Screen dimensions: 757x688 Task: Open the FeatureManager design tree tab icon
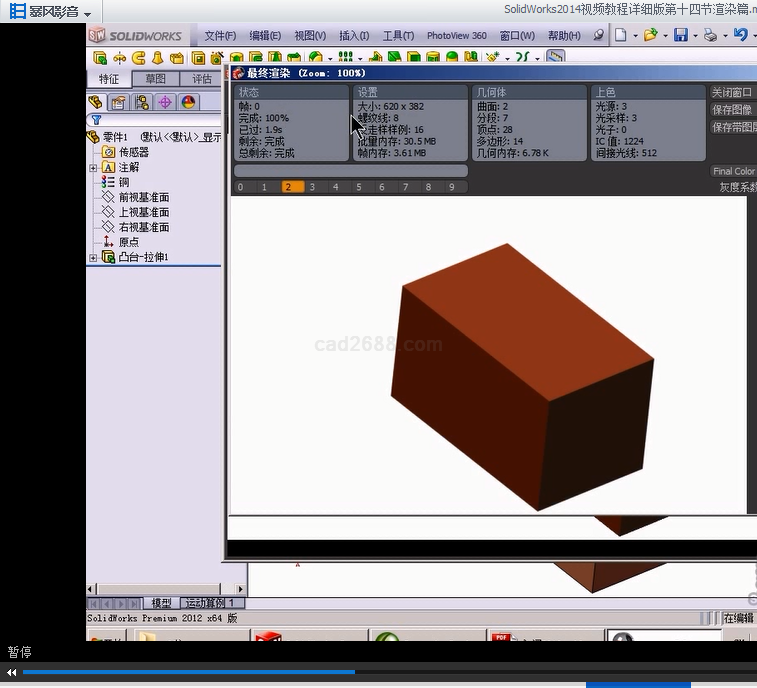[x=96, y=102]
